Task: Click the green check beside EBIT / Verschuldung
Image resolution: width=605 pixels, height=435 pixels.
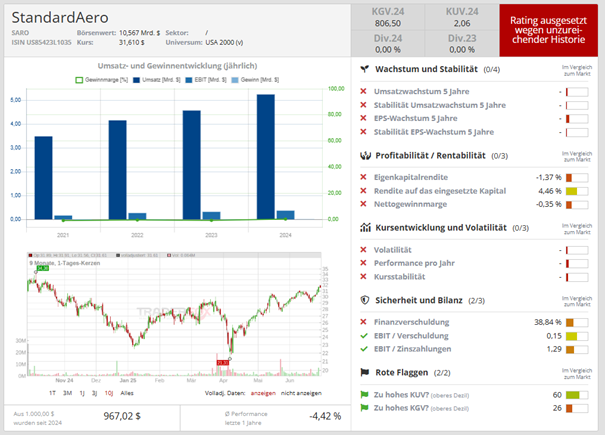Action: point(364,336)
